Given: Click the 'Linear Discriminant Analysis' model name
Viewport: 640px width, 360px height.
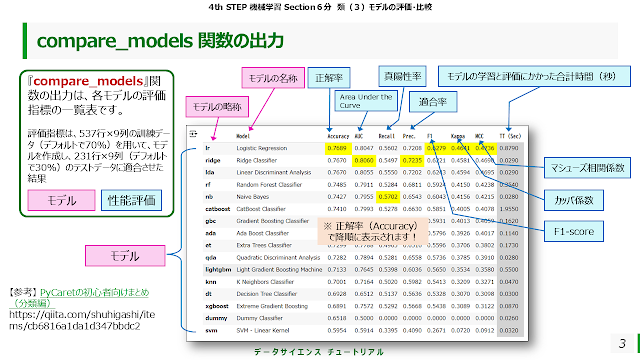Looking at the screenshot, I should [273, 173].
